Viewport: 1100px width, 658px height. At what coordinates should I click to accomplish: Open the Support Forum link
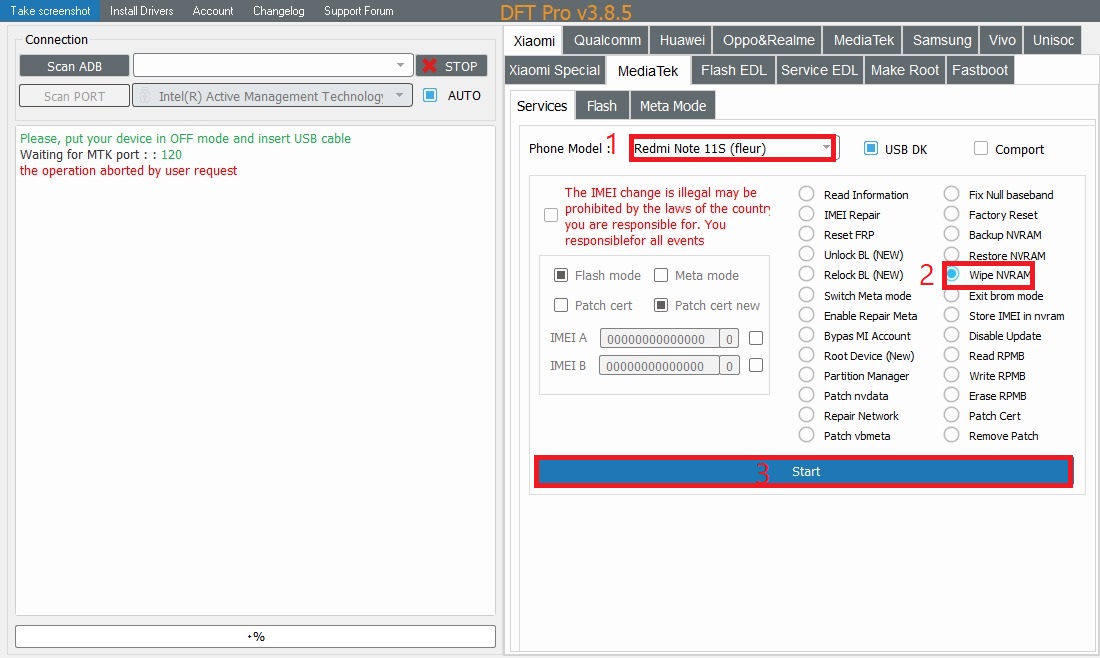pyautogui.click(x=358, y=11)
